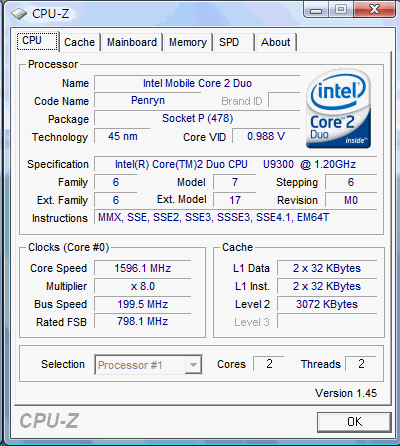Click the Model value 7

pos(235,182)
